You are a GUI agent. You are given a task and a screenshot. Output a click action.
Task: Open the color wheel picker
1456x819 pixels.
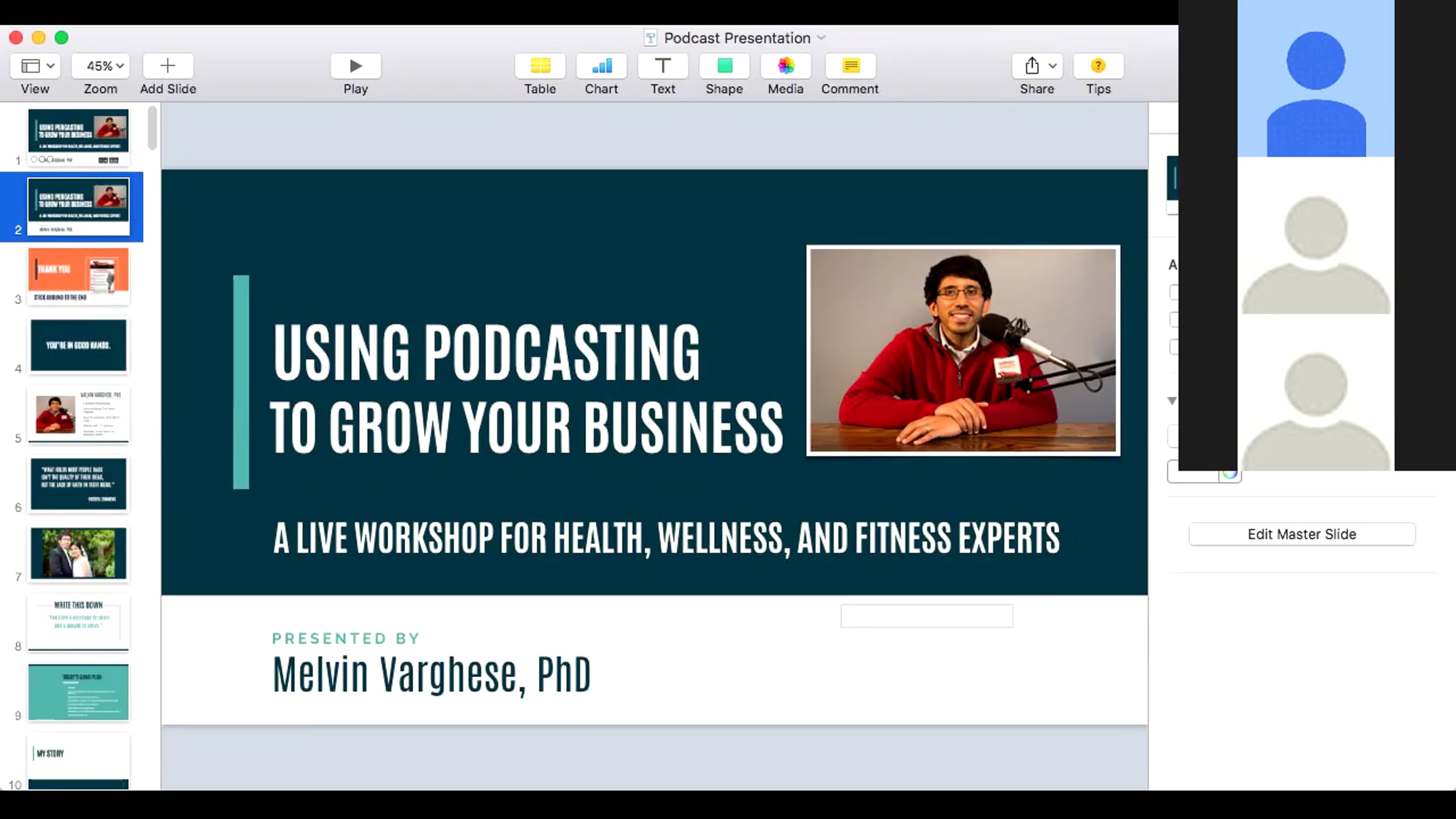pyautogui.click(x=1230, y=474)
